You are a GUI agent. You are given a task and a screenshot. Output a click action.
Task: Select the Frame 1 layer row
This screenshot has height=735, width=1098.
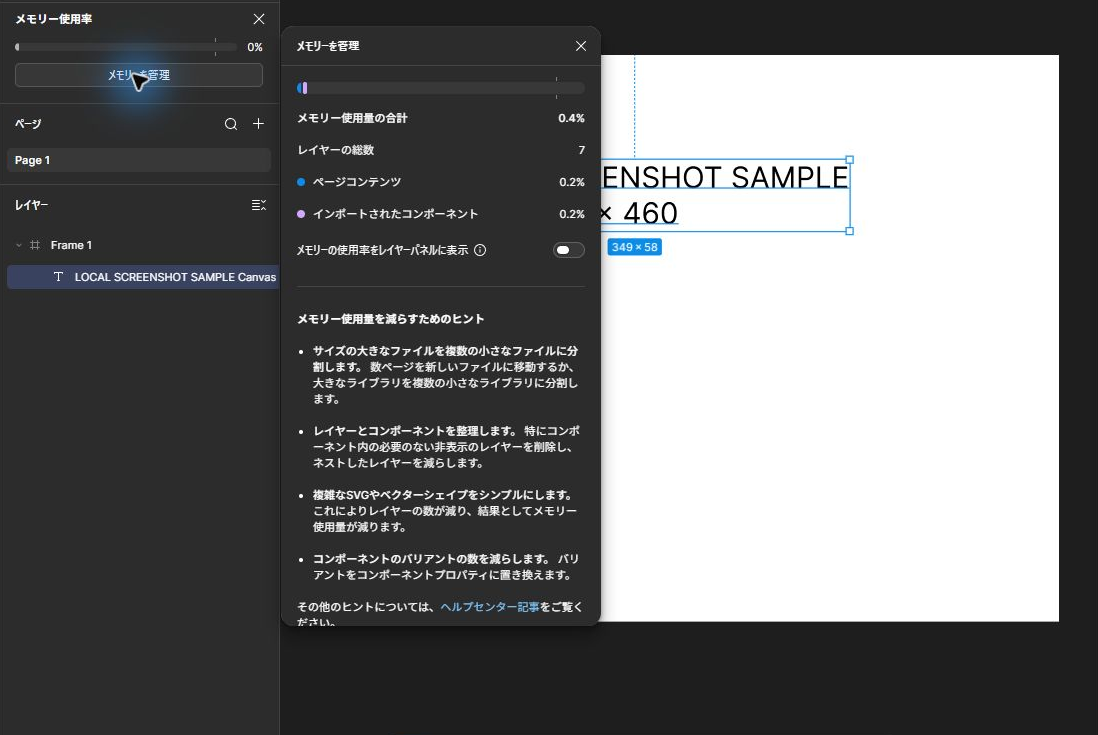click(x=140, y=245)
